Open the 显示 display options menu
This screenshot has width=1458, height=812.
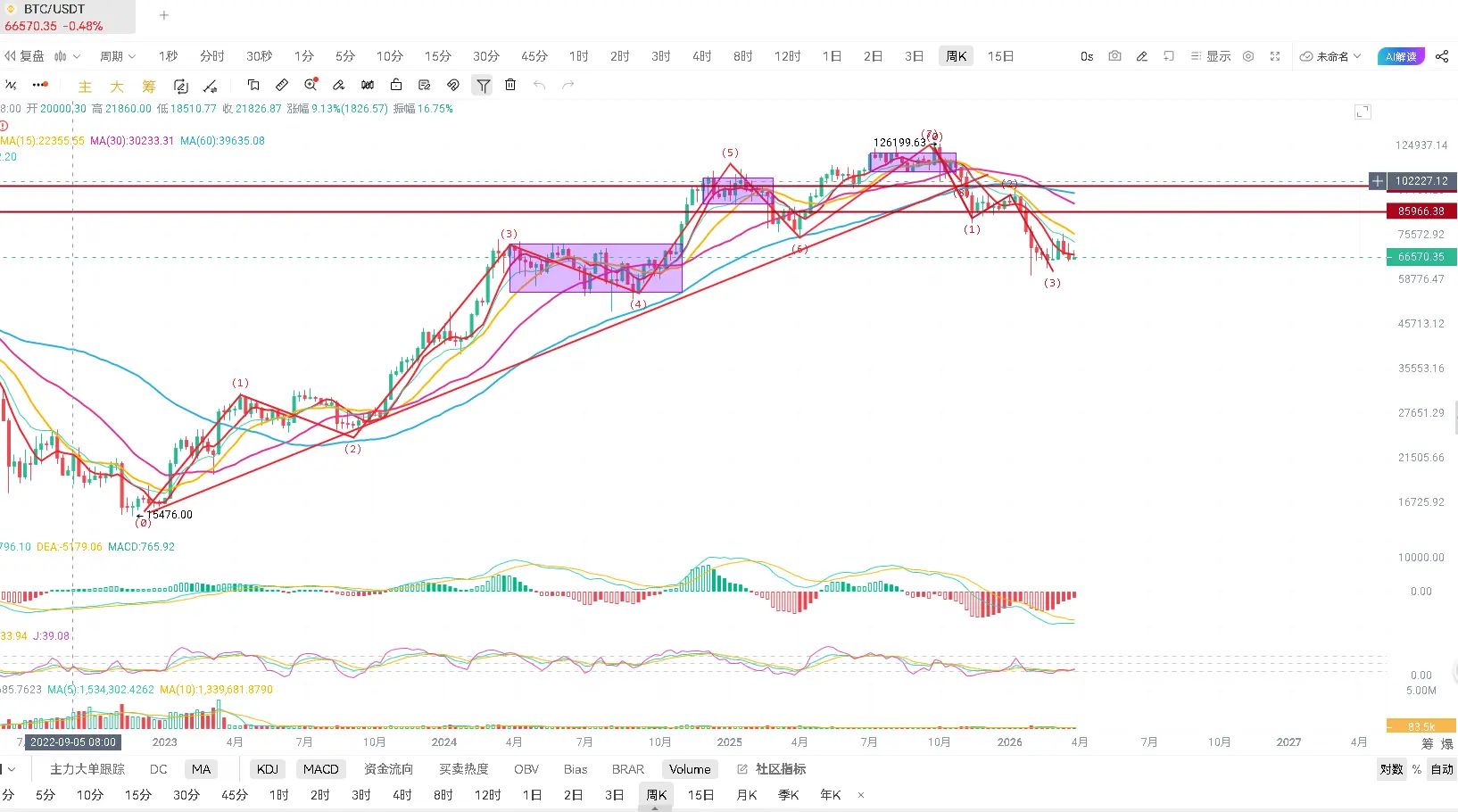click(1211, 56)
